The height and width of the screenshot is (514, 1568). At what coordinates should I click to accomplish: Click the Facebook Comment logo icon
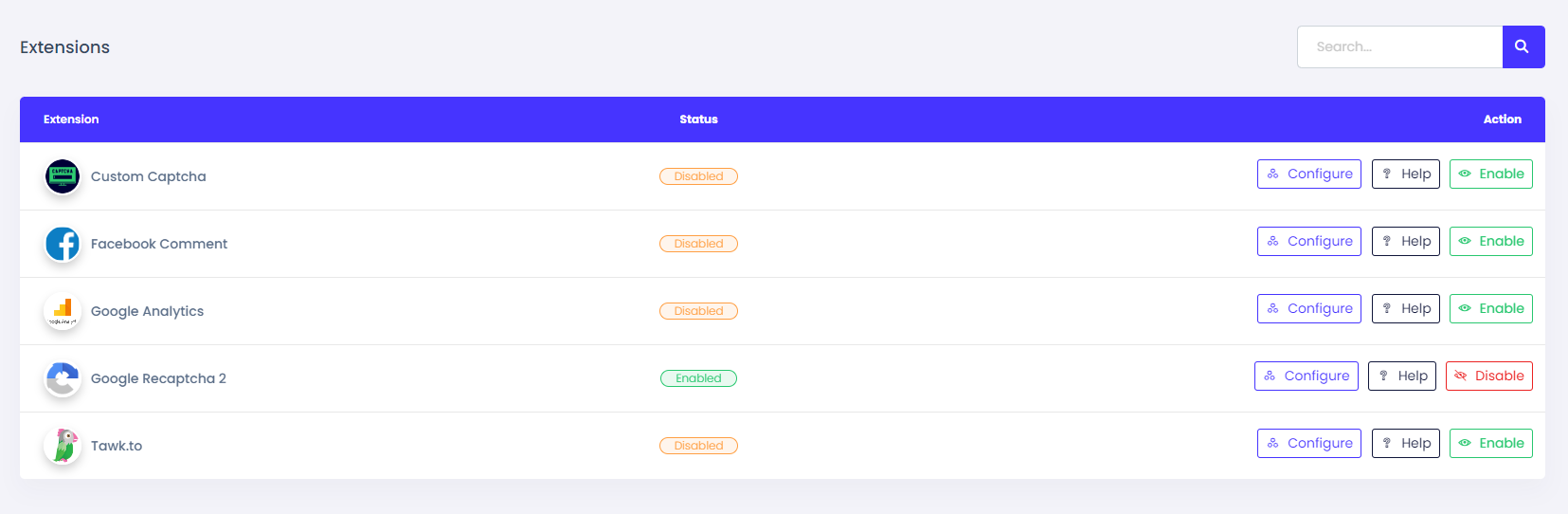[x=63, y=244]
